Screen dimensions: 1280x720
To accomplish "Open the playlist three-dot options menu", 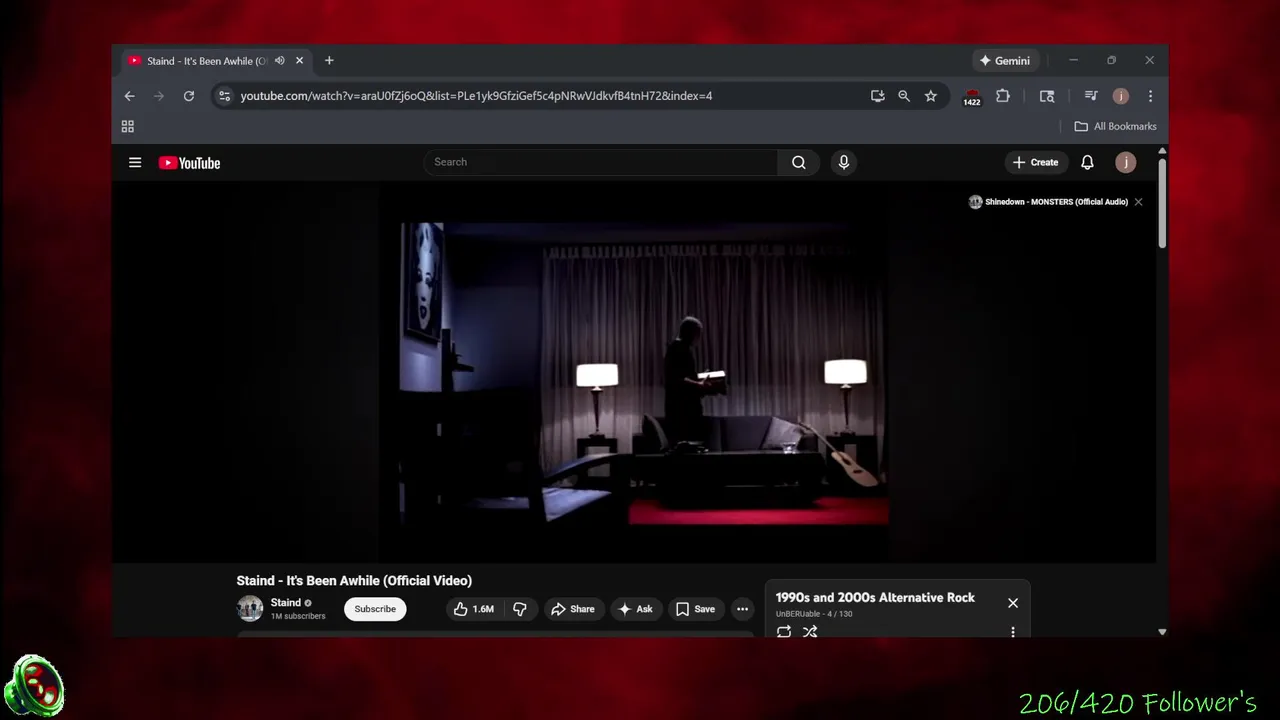I will (x=1013, y=632).
